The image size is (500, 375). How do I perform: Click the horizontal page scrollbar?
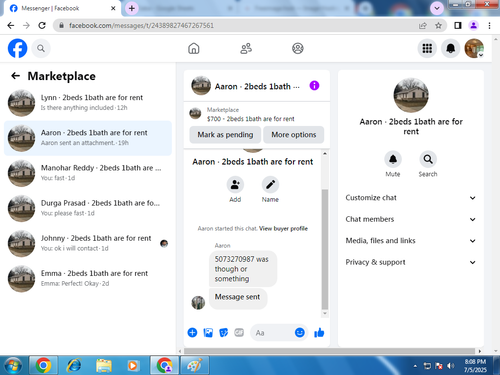pyautogui.click(x=329, y=351)
